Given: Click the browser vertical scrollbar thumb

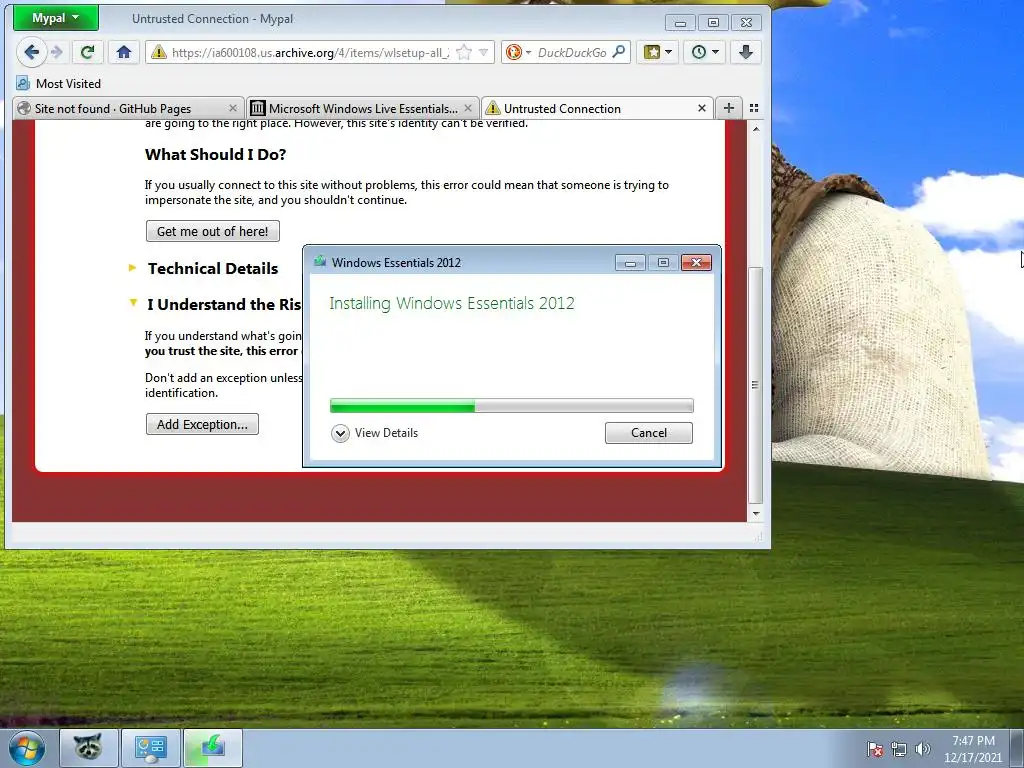Looking at the screenshot, I should (756, 385).
